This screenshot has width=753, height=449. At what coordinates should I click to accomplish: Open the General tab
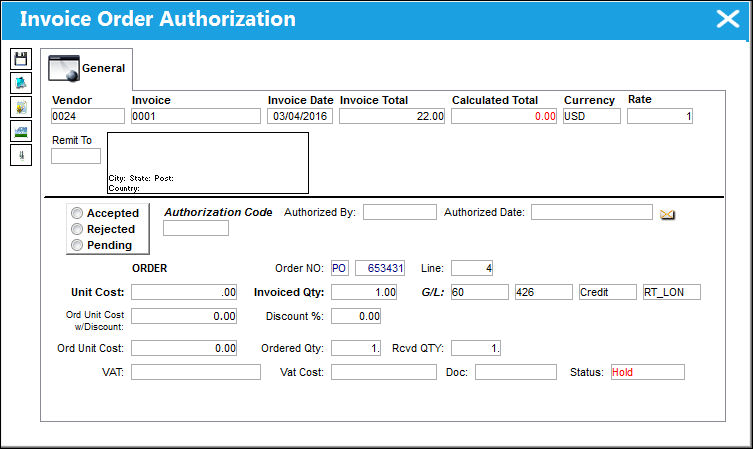coord(86,69)
